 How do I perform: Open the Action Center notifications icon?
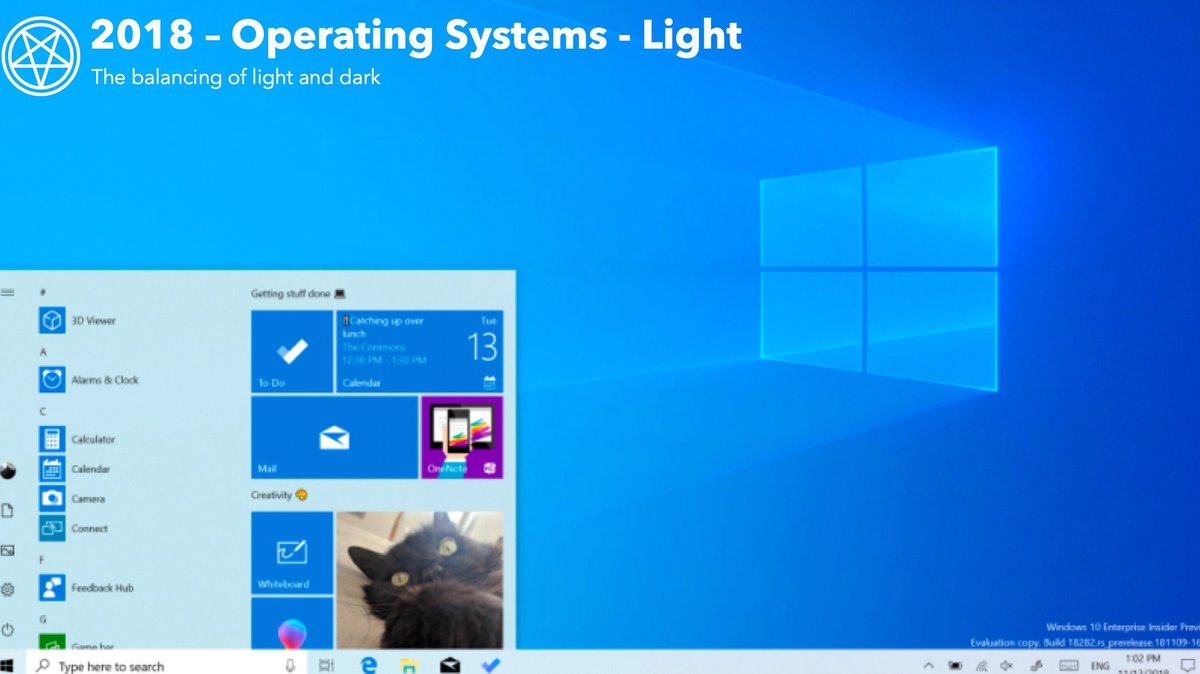[1186, 665]
